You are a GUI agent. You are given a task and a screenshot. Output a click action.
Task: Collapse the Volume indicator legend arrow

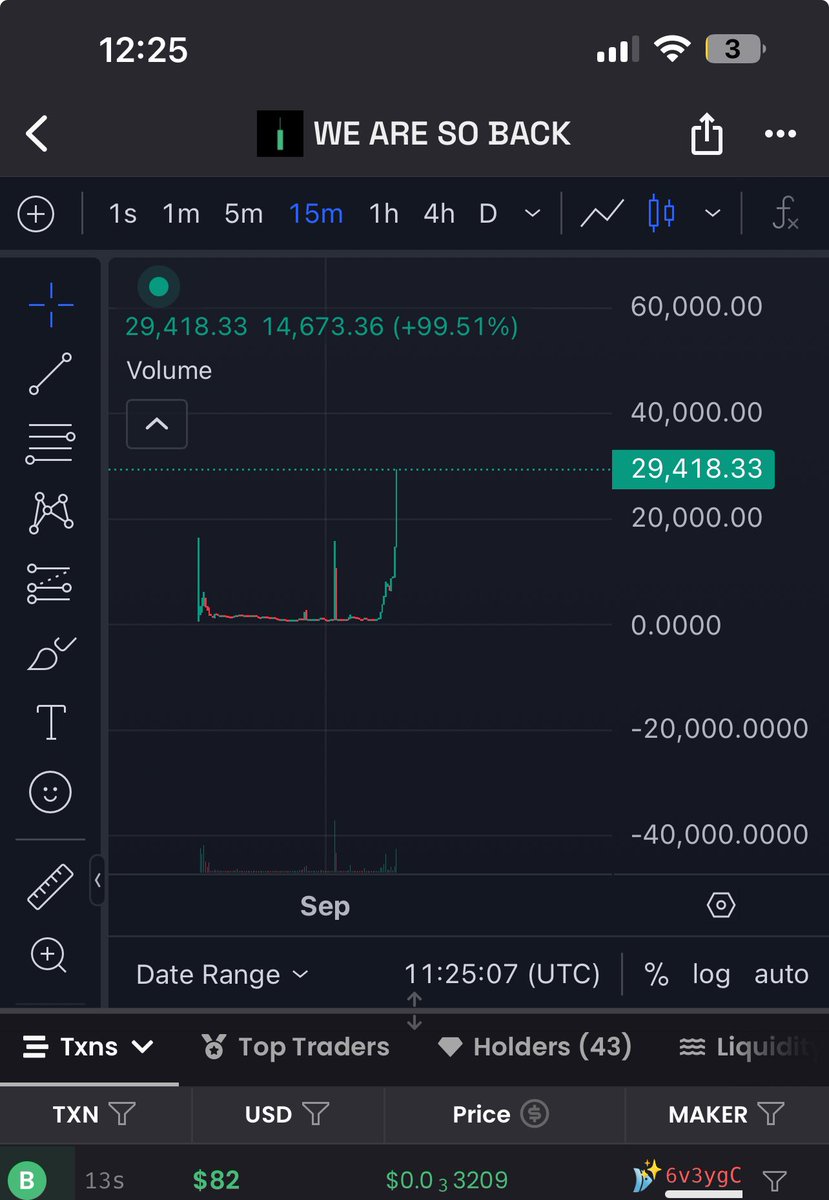[157, 424]
